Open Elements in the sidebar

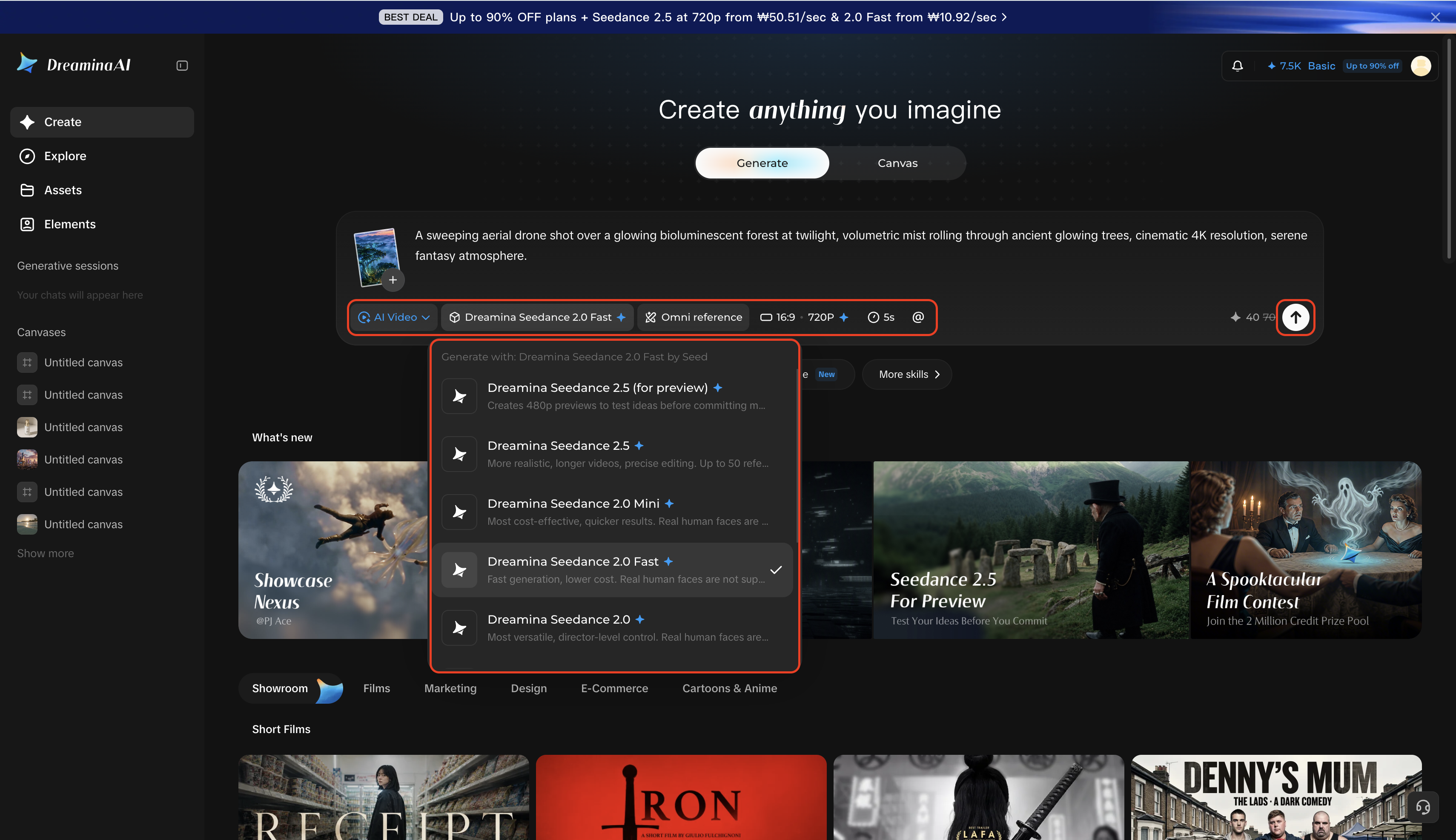(102, 224)
